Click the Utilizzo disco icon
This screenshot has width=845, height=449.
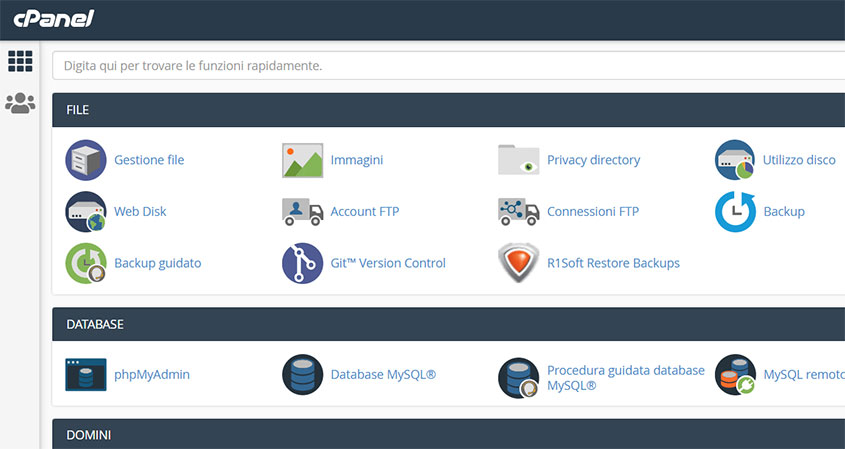[735, 160]
